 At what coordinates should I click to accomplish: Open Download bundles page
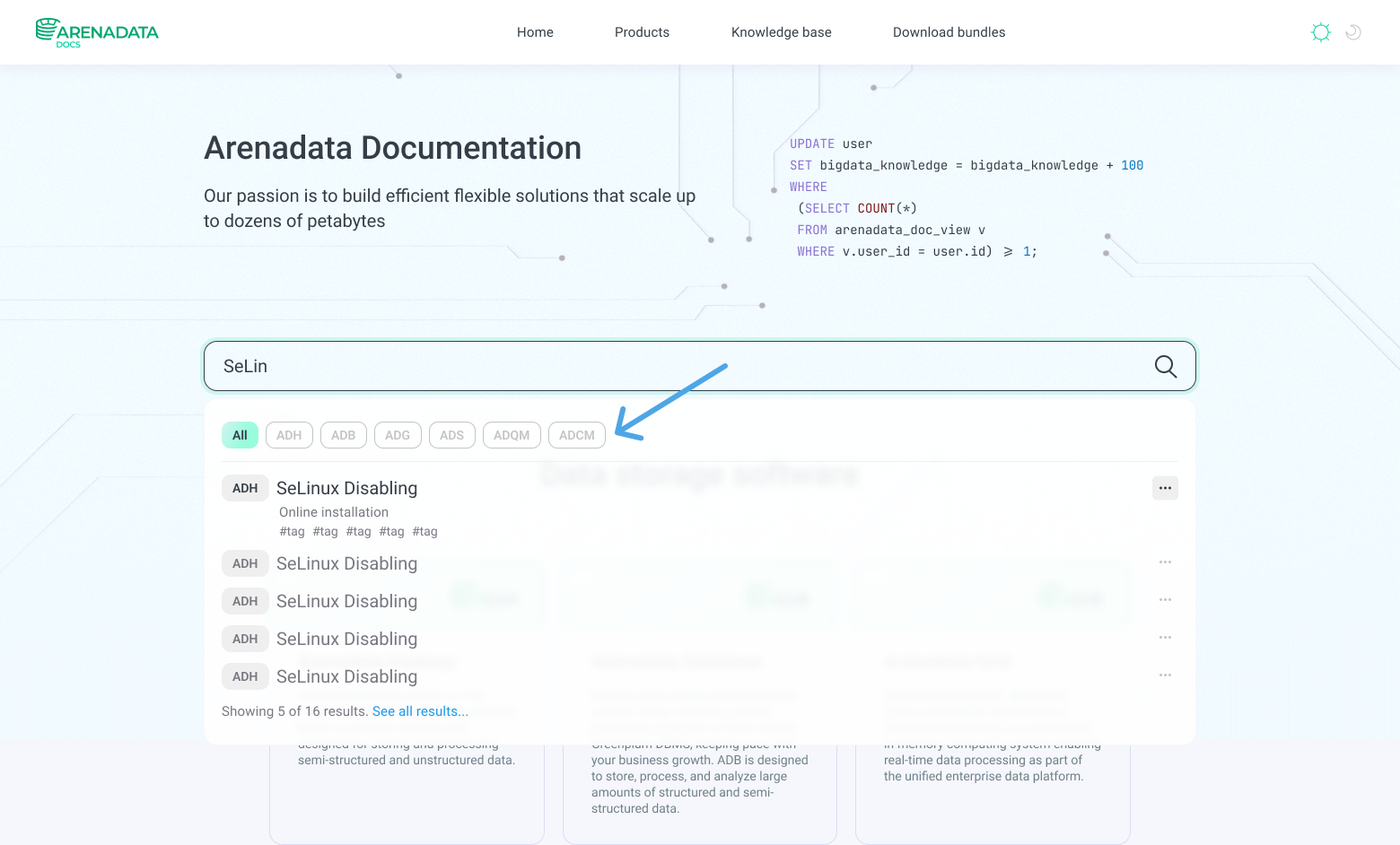tap(949, 32)
